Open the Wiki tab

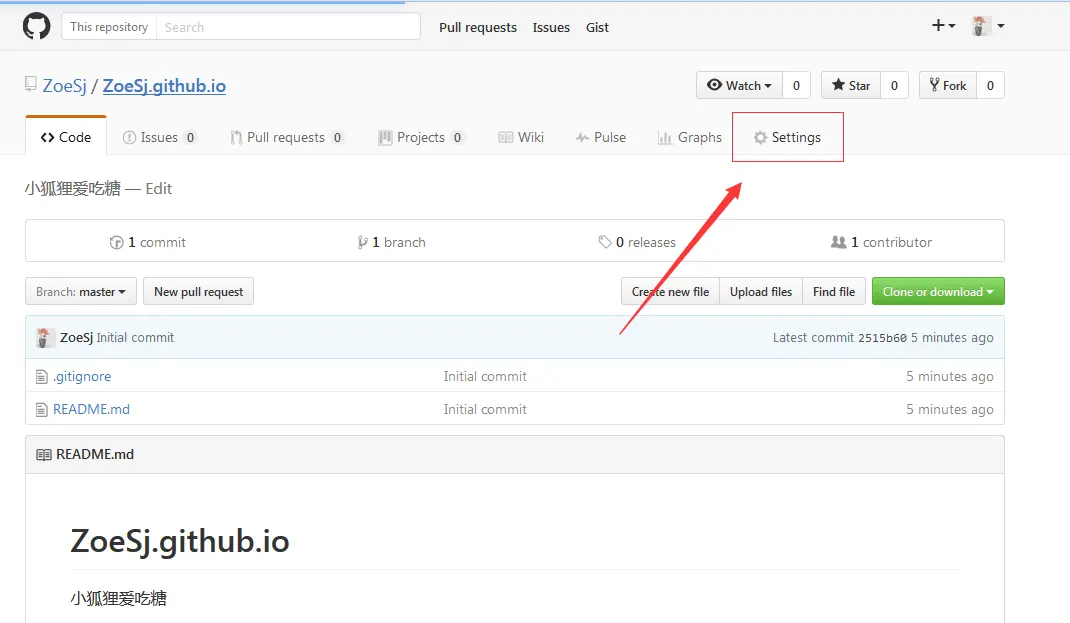click(x=521, y=137)
